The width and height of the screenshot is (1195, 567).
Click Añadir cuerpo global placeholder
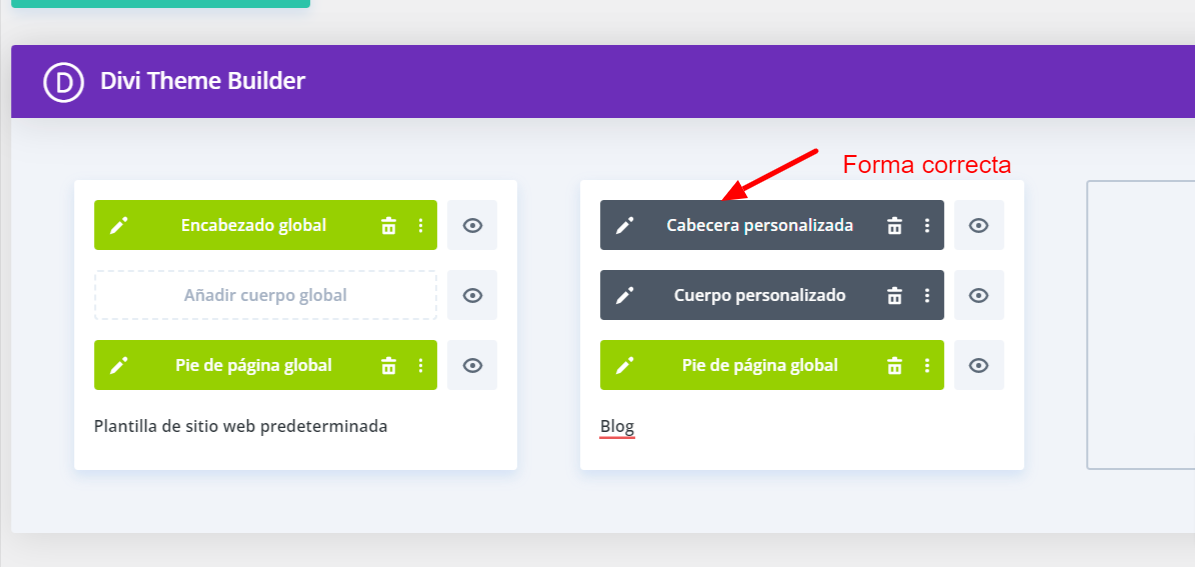pyautogui.click(x=265, y=295)
